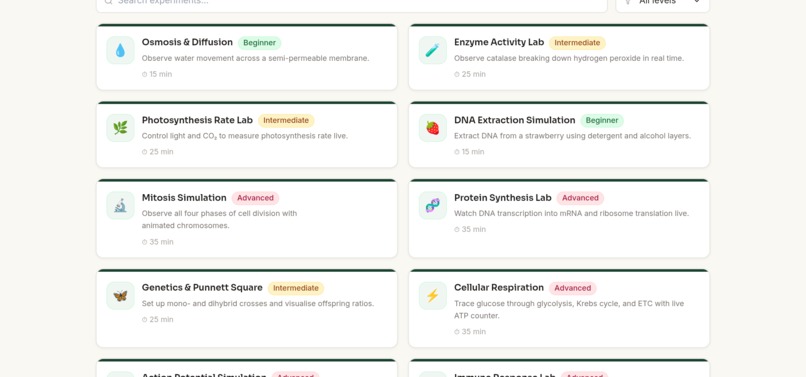
Task: Click 'Watch DNA transcription into mRNA' description
Action: tap(572, 213)
